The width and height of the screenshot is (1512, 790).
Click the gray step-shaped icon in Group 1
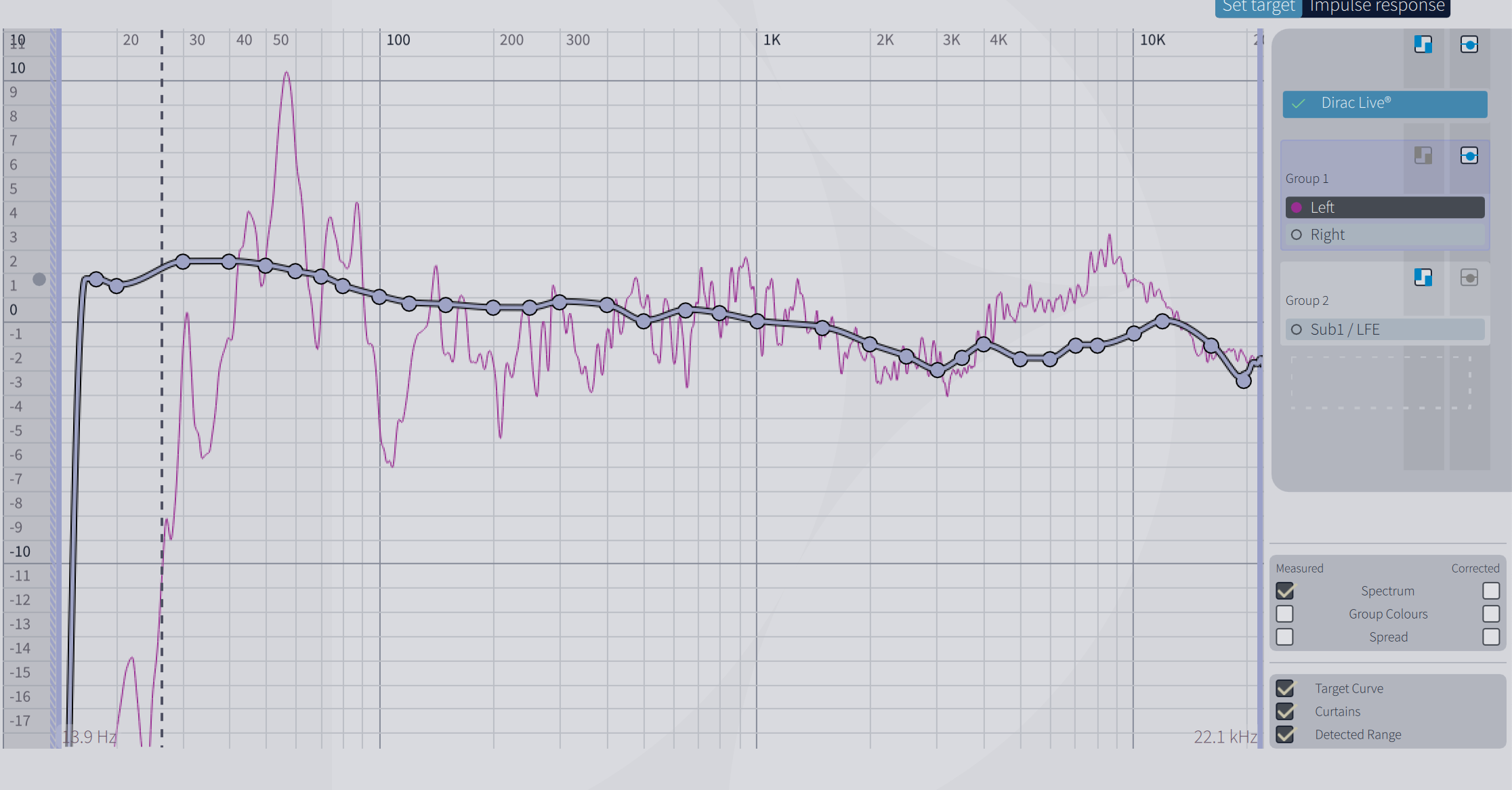pos(1423,156)
